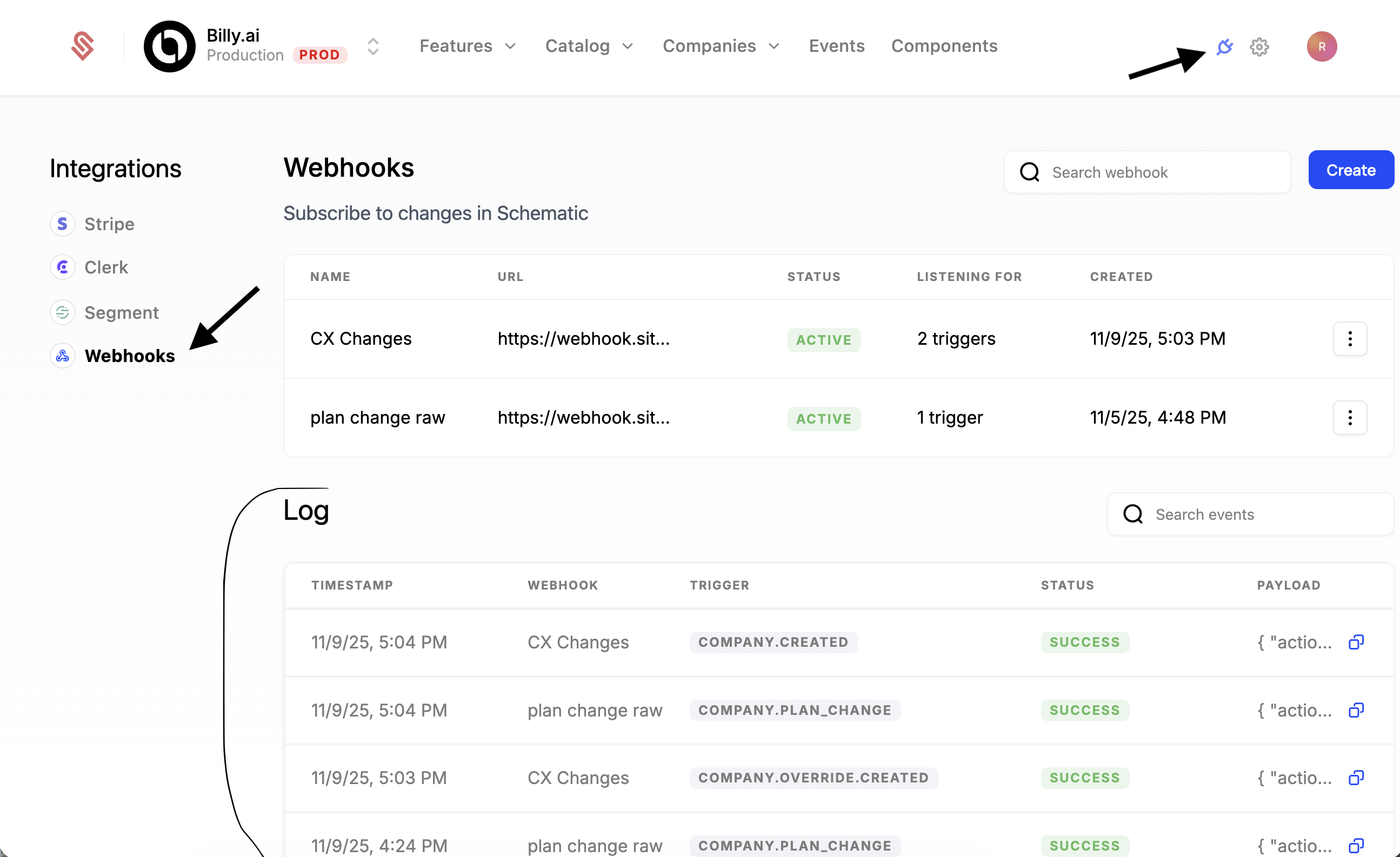Screen dimensions: 1400x857
Task: Select the Segment integration icon
Action: (63, 312)
